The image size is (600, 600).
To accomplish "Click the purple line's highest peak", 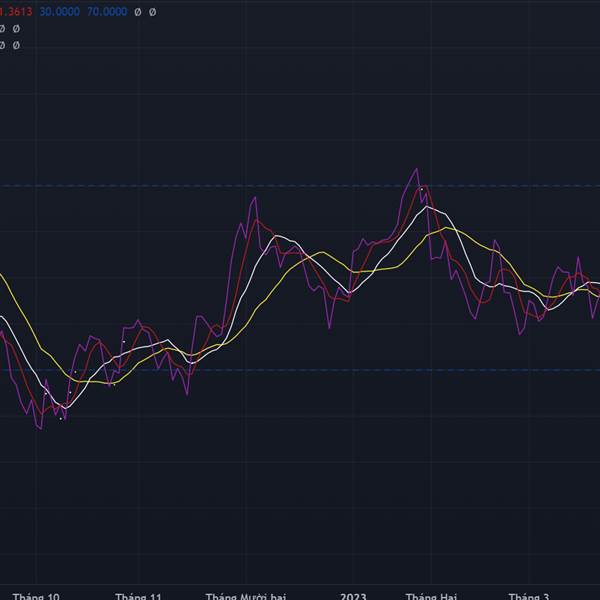I will click(416, 169).
